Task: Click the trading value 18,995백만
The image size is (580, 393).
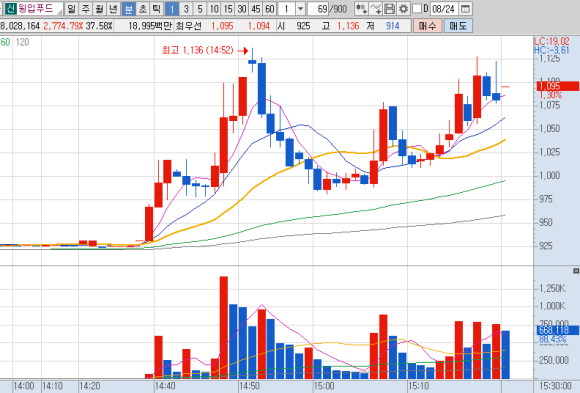Action: [150, 26]
